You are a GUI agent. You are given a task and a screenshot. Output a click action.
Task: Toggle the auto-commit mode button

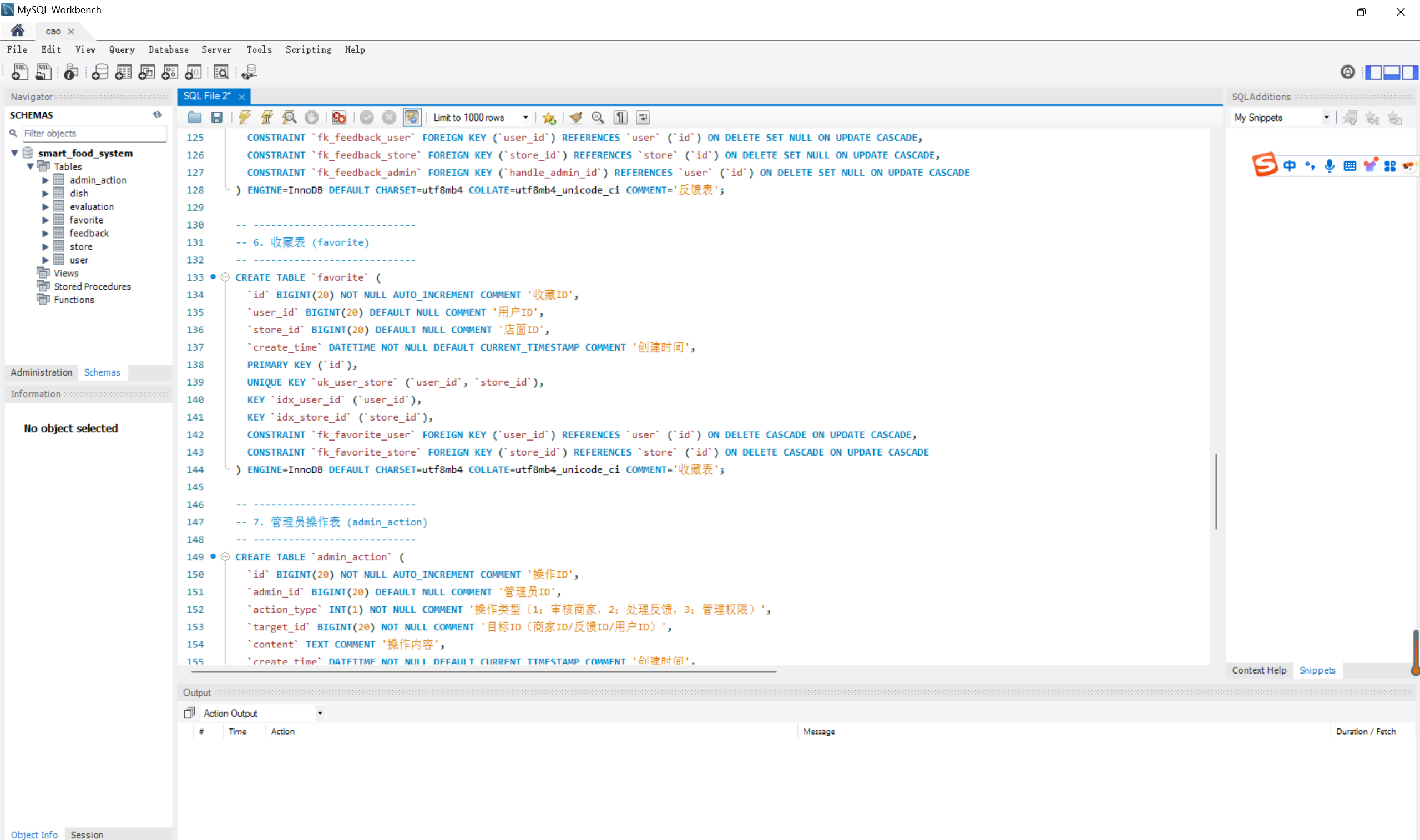[412, 117]
